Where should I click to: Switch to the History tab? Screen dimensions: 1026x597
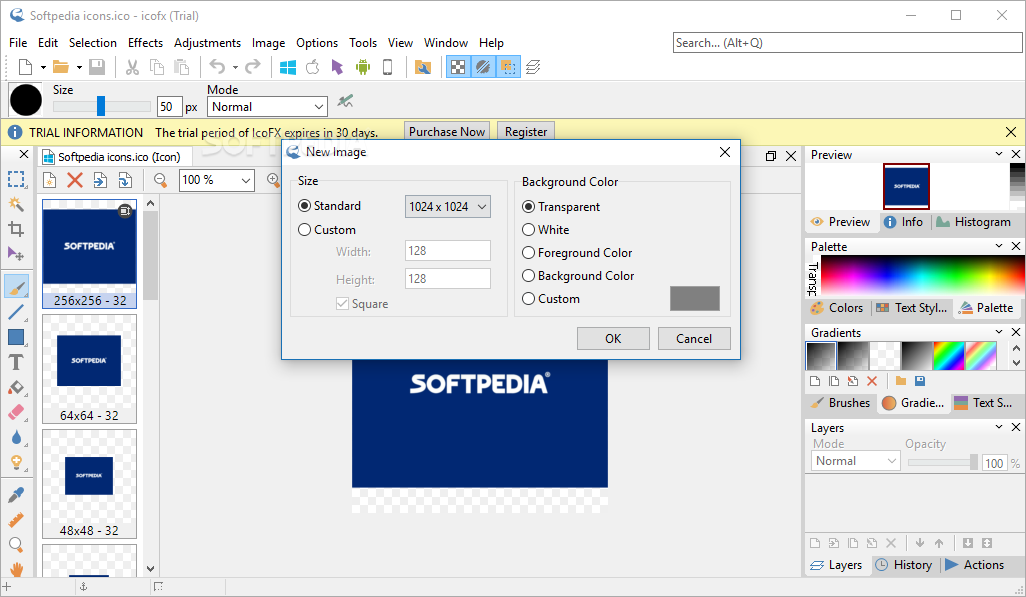point(904,565)
